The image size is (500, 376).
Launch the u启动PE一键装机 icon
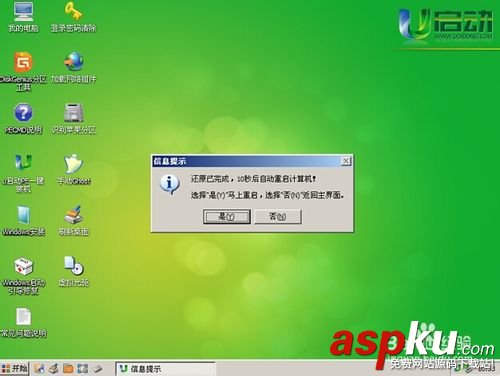tap(23, 173)
